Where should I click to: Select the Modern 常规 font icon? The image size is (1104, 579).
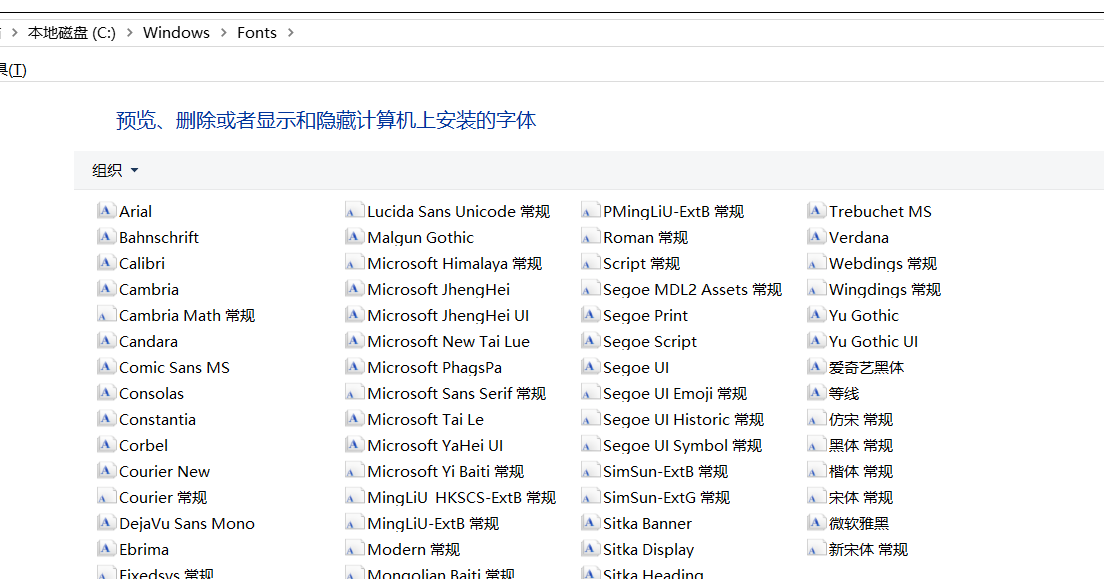[354, 549]
